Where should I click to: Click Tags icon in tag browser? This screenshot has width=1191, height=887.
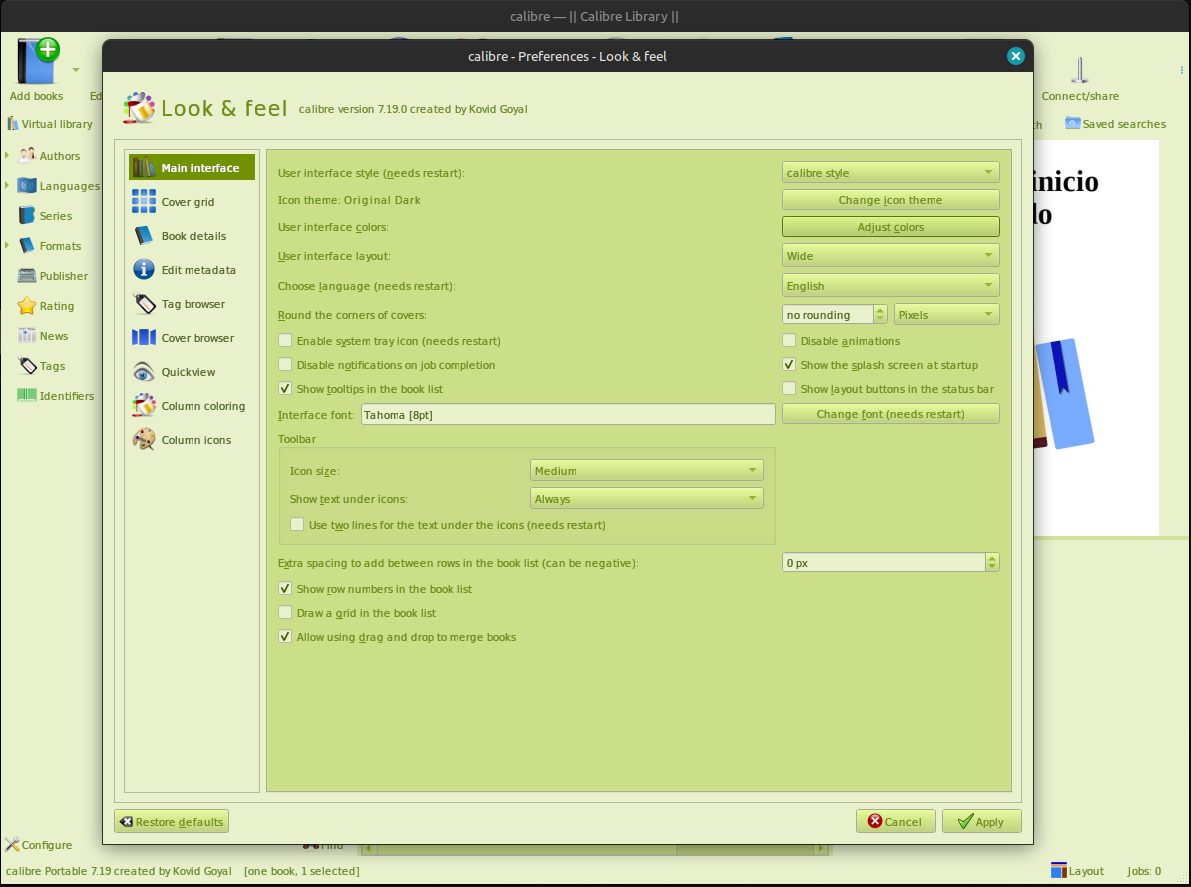[27, 365]
